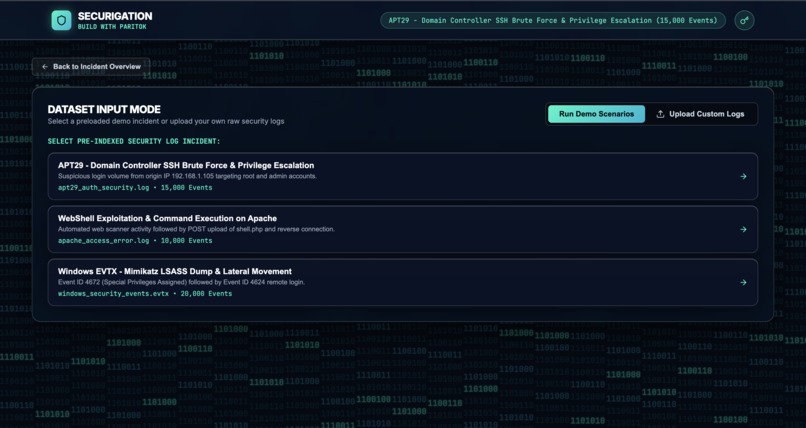This screenshot has height=428, width=806.
Task: Click arrow icon on APT29 incident card
Action: [743, 176]
